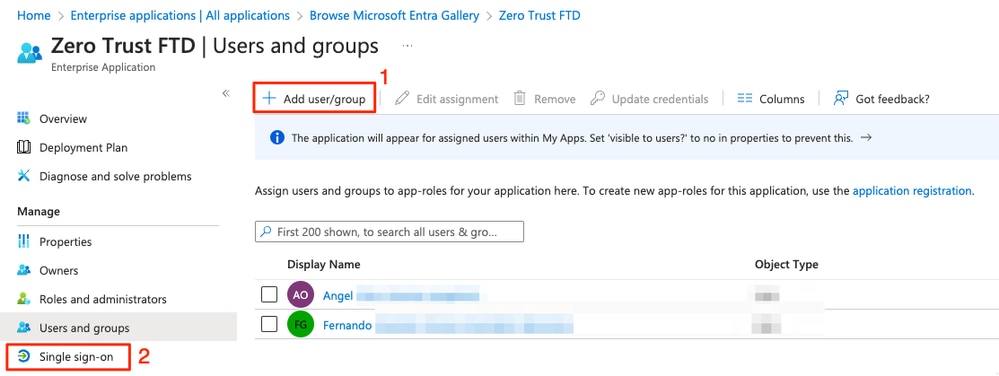Click the pencil icon for Edit assignment

(x=401, y=98)
